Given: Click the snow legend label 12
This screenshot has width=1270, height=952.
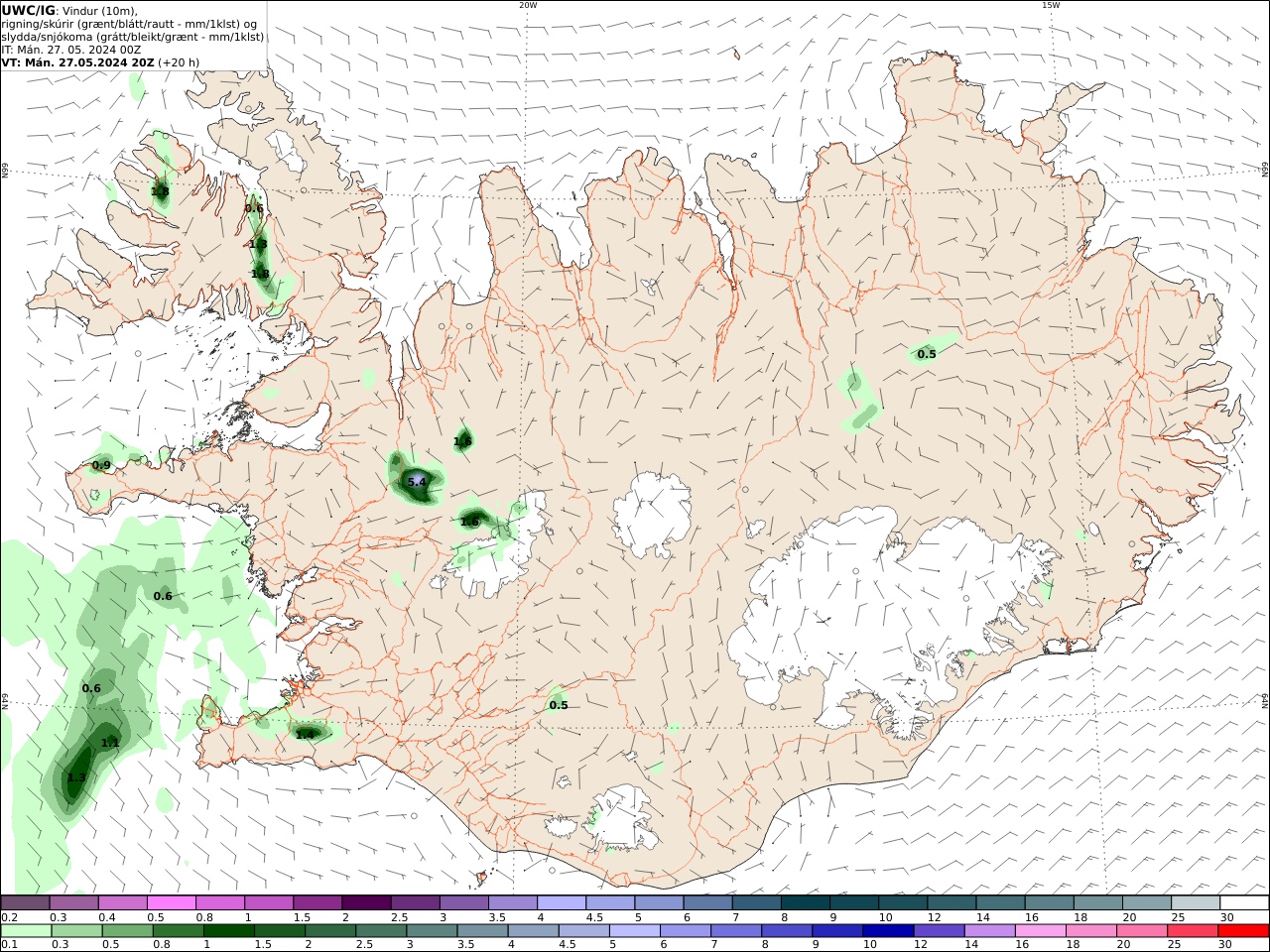Looking at the screenshot, I should point(933,917).
